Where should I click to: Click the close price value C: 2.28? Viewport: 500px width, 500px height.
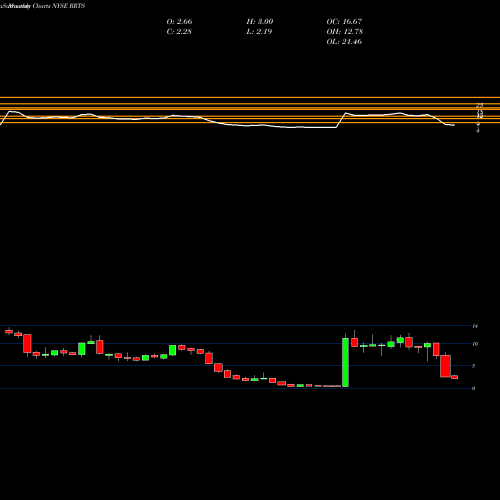(179, 32)
